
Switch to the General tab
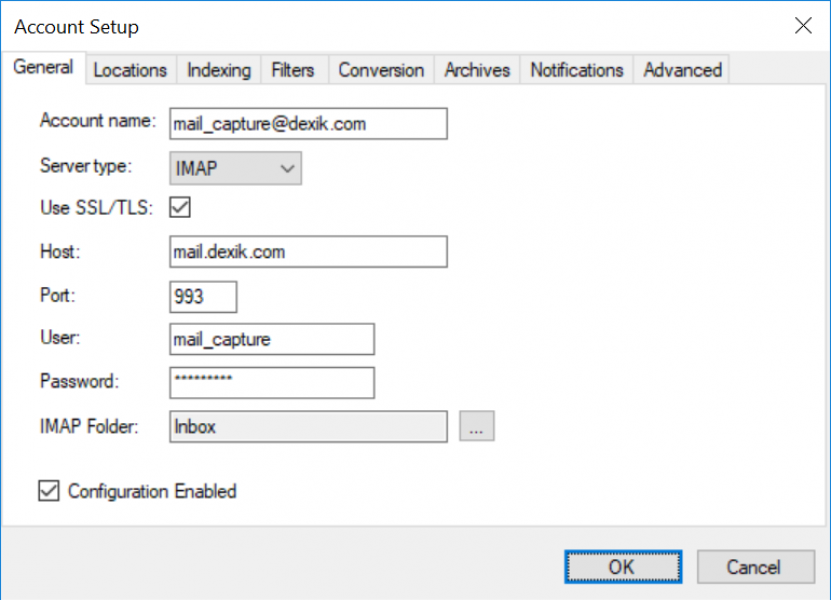(x=43, y=68)
